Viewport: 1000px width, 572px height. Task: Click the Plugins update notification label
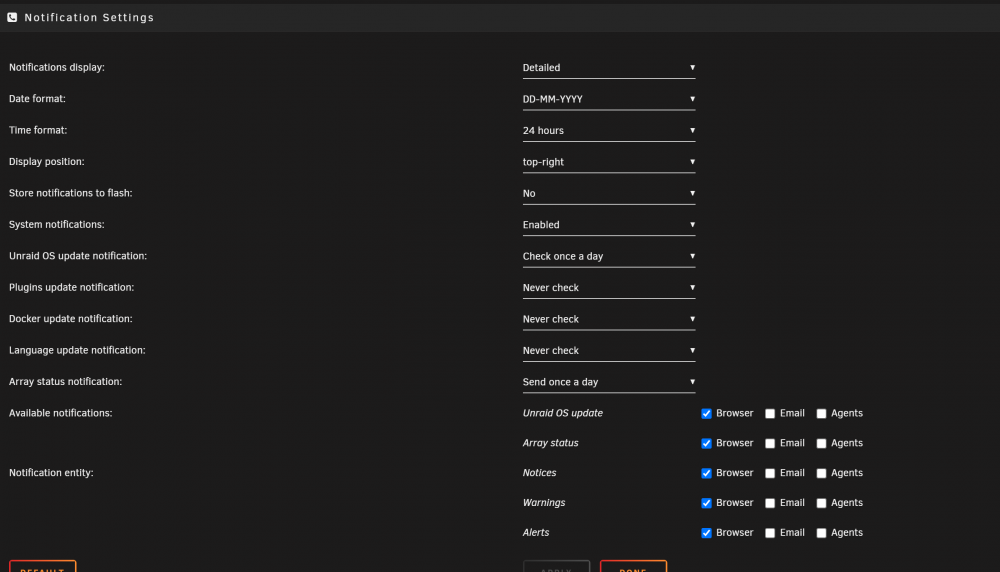(x=71, y=288)
